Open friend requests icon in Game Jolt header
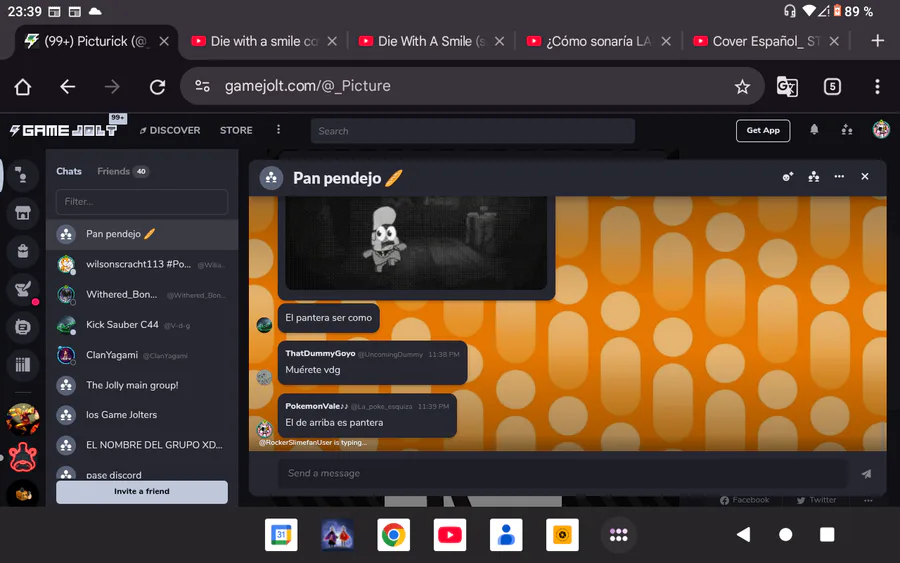This screenshot has height=563, width=900. pyautogui.click(x=847, y=130)
